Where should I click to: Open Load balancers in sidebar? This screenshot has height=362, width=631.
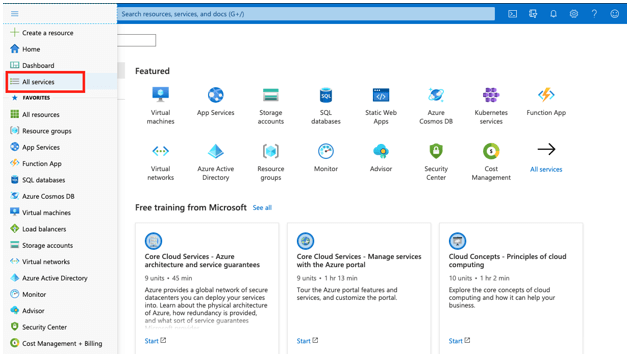coord(38,229)
